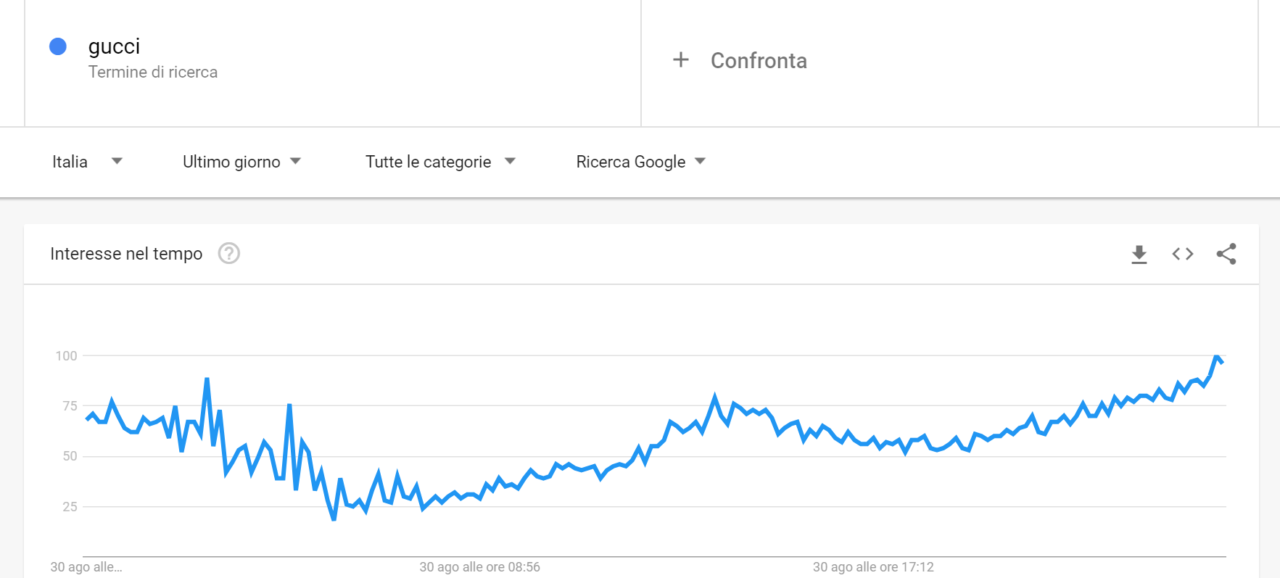Click the arrow next to Ricerca Google
1280x578 pixels.
(x=700, y=161)
